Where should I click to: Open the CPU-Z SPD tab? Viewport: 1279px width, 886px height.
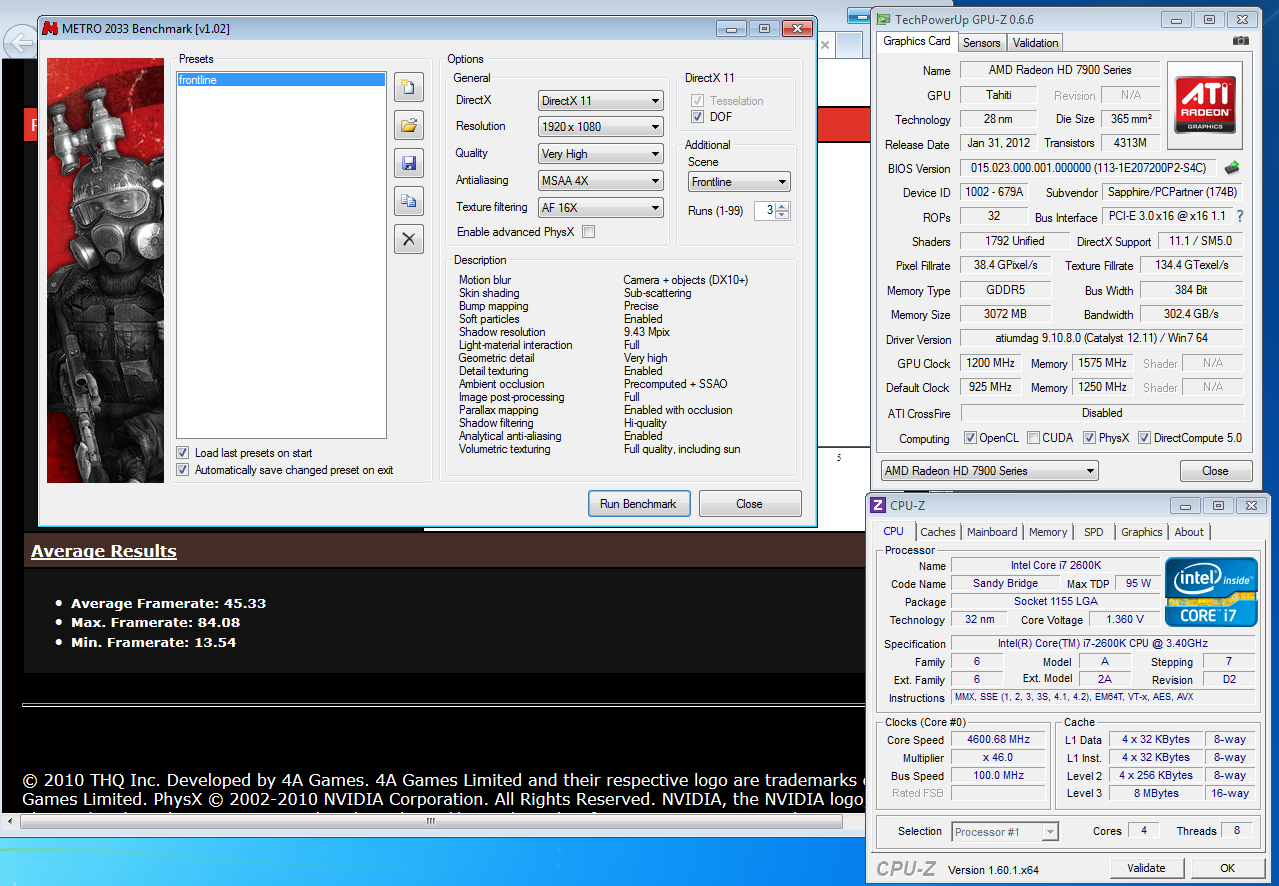click(1094, 532)
